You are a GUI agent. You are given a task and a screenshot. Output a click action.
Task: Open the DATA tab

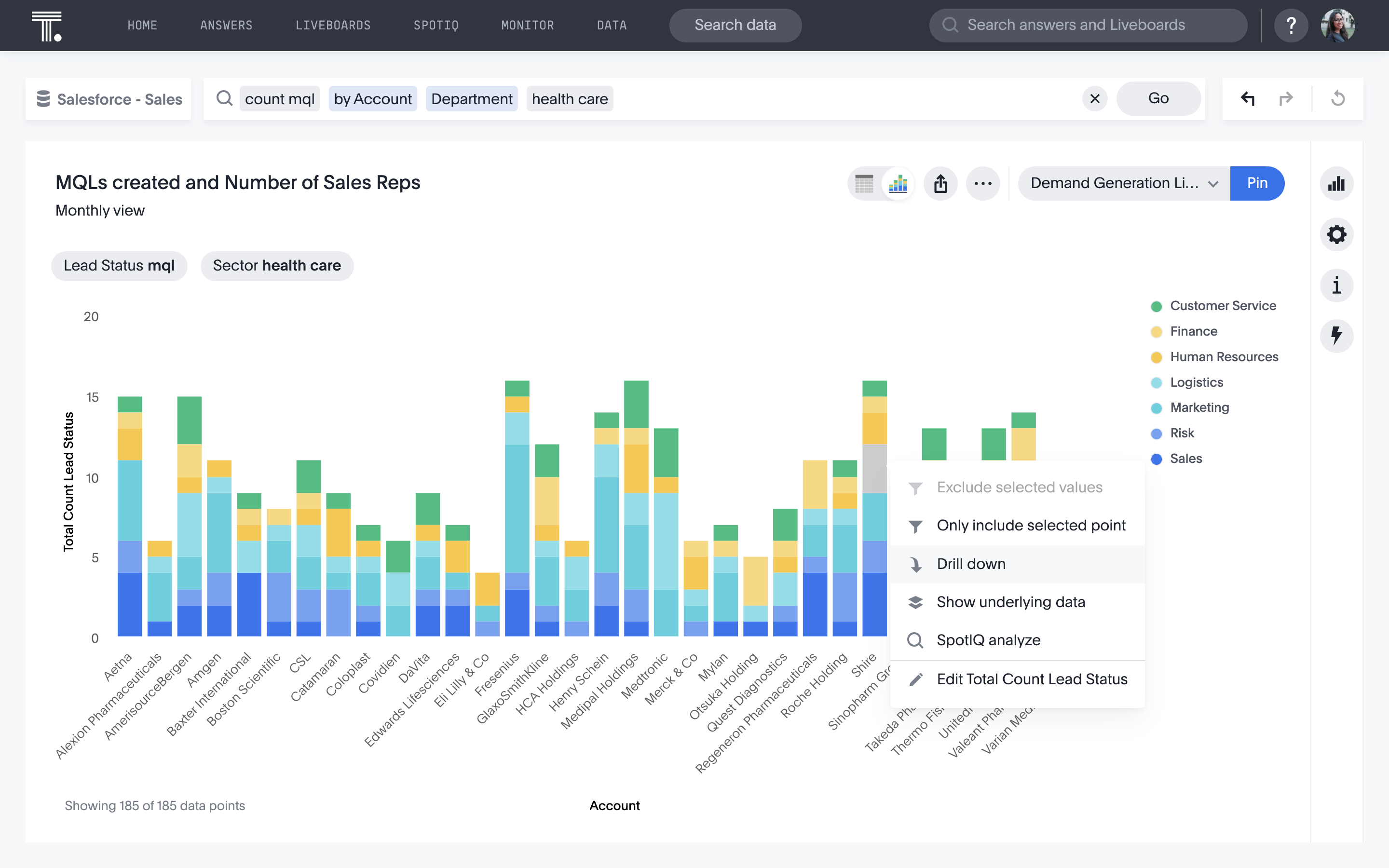pyautogui.click(x=612, y=25)
